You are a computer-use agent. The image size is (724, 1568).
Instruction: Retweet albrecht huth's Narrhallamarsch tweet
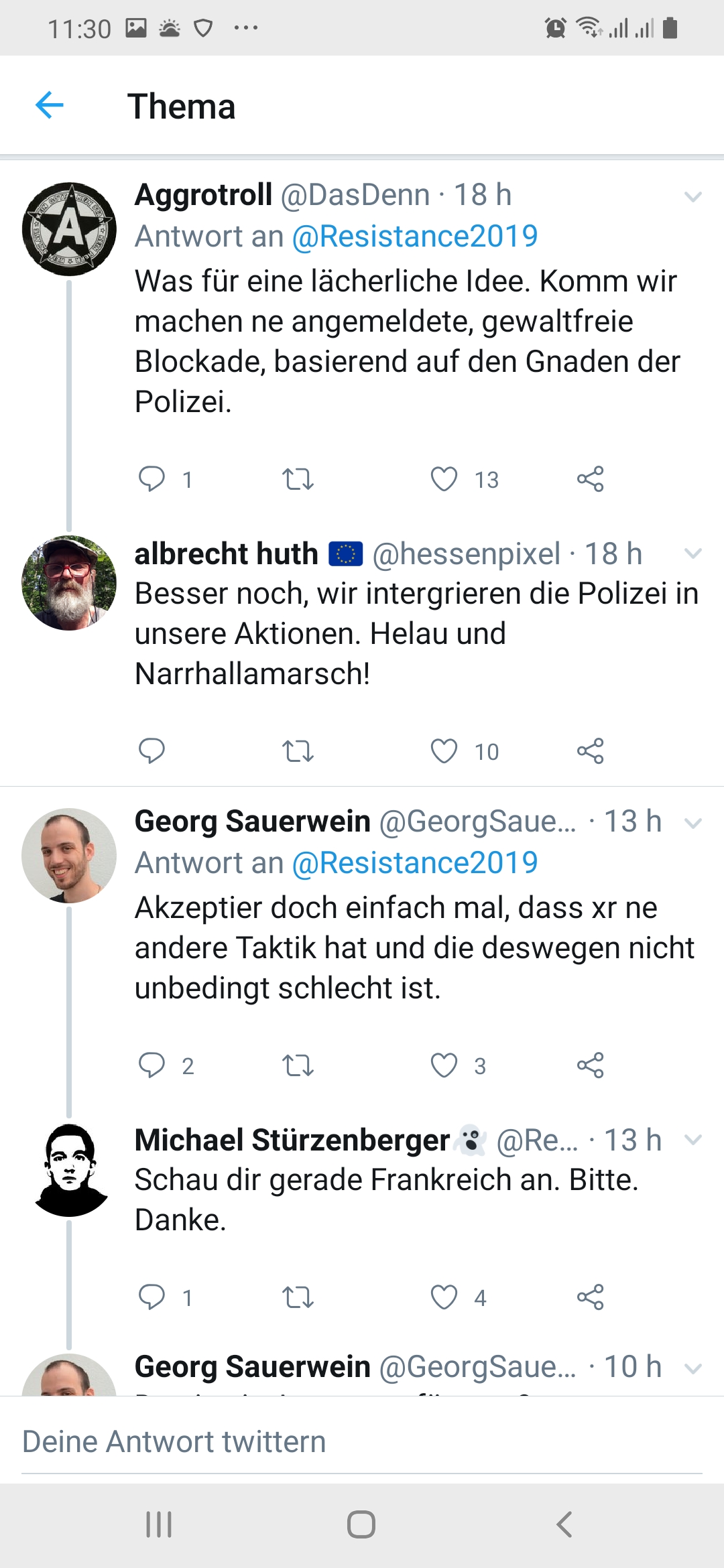click(x=298, y=751)
